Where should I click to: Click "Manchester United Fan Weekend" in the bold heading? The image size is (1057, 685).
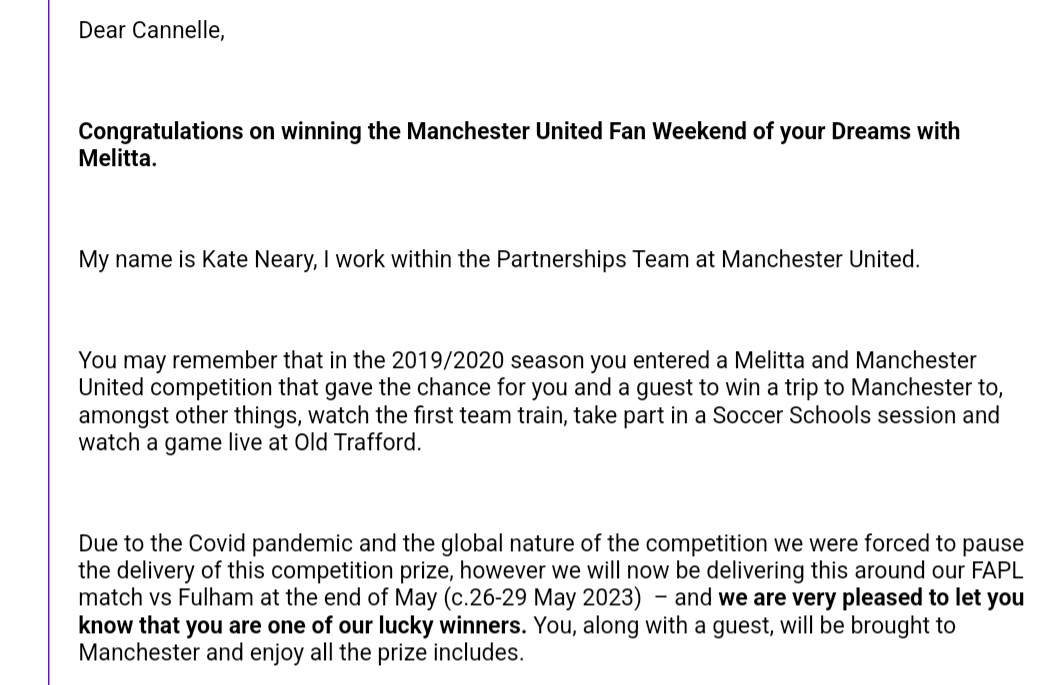click(526, 131)
